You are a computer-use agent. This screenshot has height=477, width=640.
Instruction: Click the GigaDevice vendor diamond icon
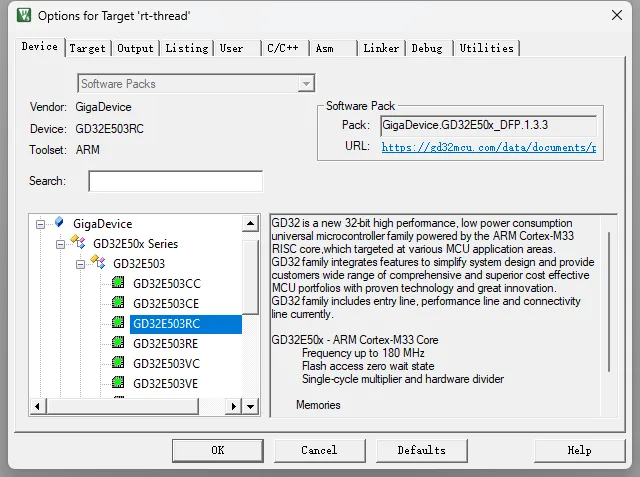(59, 222)
